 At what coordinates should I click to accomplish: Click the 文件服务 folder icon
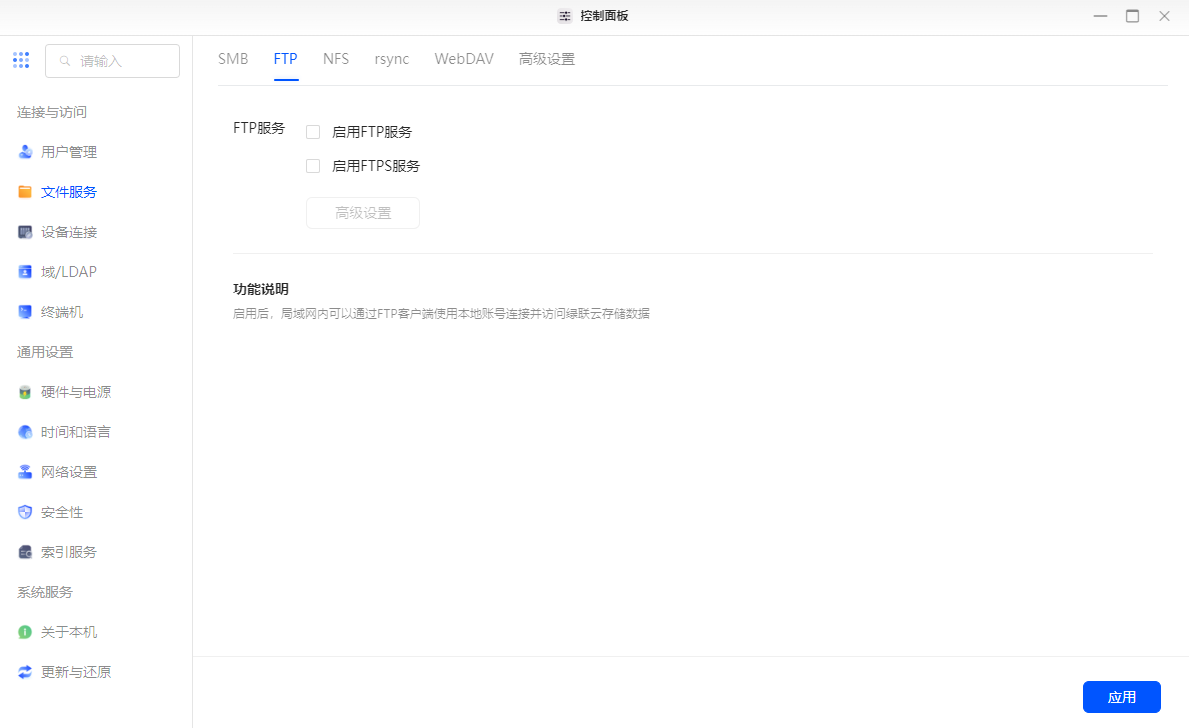(x=25, y=192)
